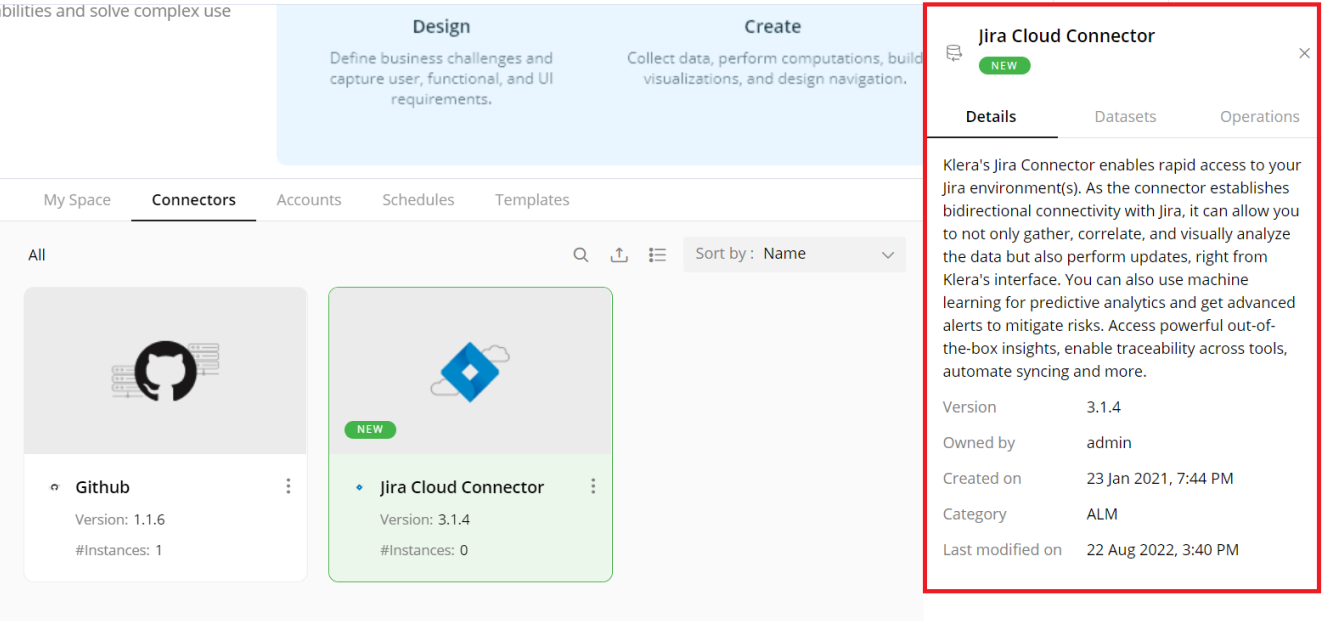The width and height of the screenshot is (1322, 621).
Task: Switch to the My Space tab
Action: tap(77, 200)
